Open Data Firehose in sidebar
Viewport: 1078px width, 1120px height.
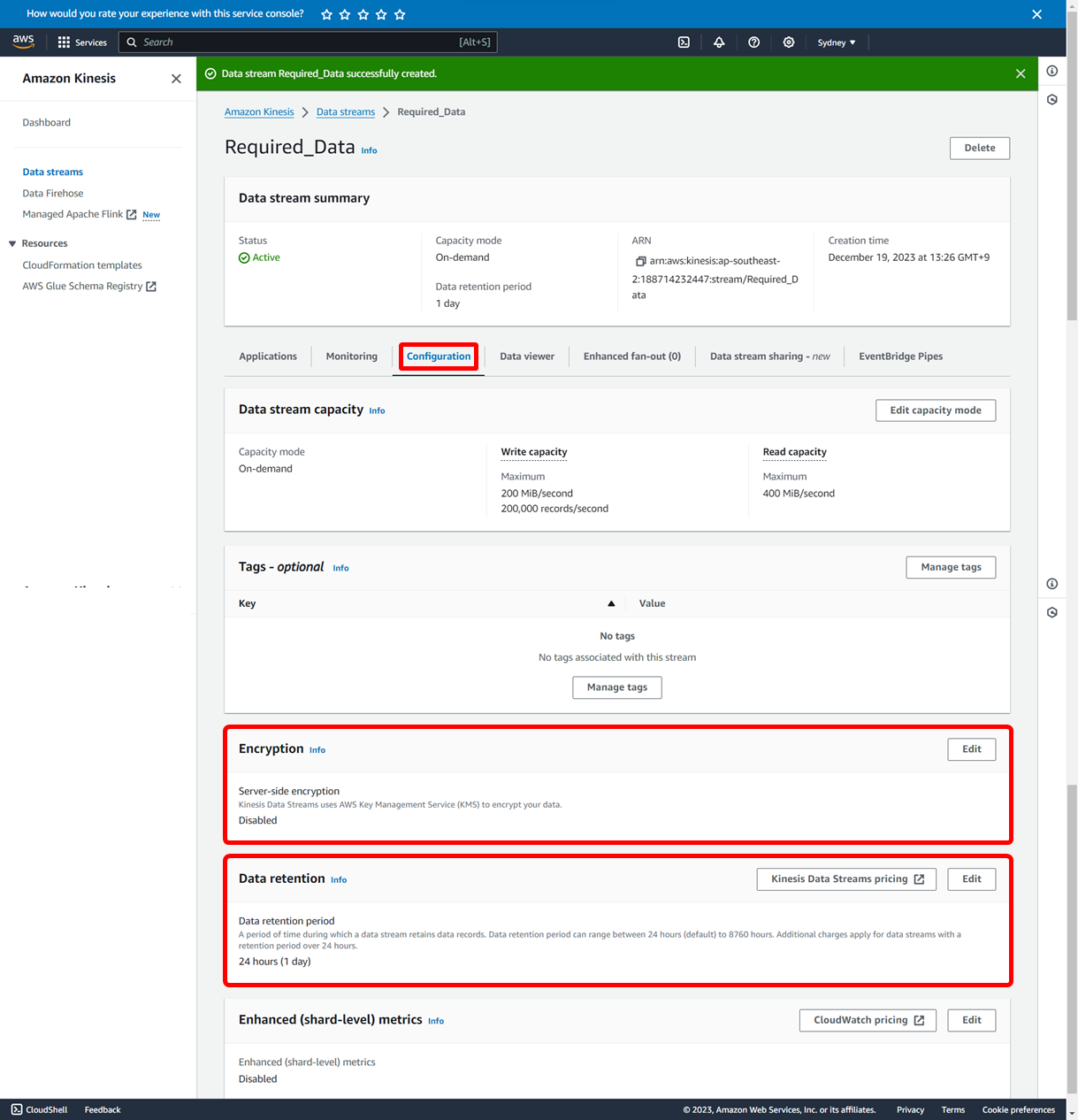(53, 194)
